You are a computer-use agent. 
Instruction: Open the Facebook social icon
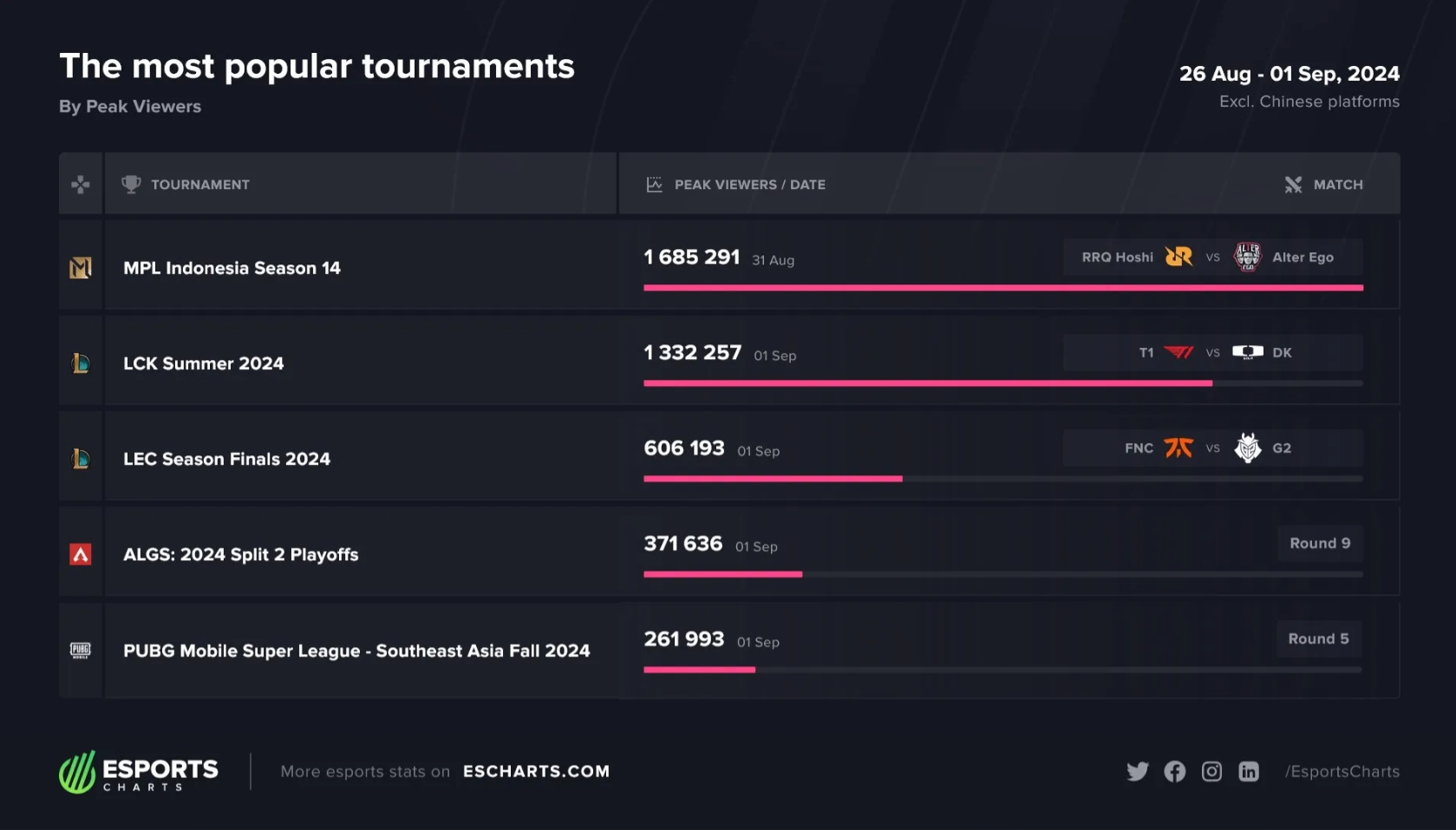(1174, 771)
